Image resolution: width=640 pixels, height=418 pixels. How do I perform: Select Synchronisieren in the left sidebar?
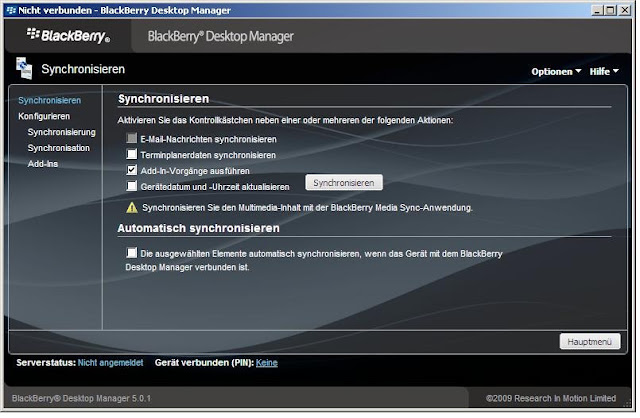(49, 100)
